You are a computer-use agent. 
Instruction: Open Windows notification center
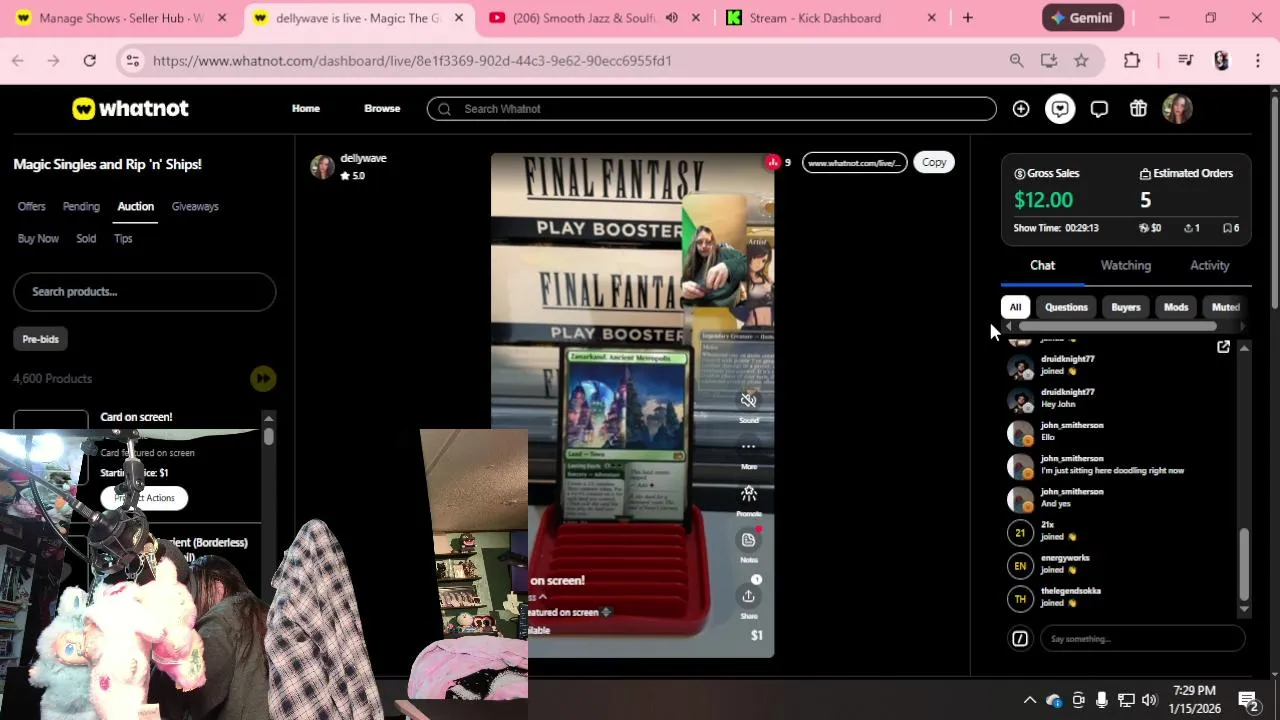[x=1248, y=700]
